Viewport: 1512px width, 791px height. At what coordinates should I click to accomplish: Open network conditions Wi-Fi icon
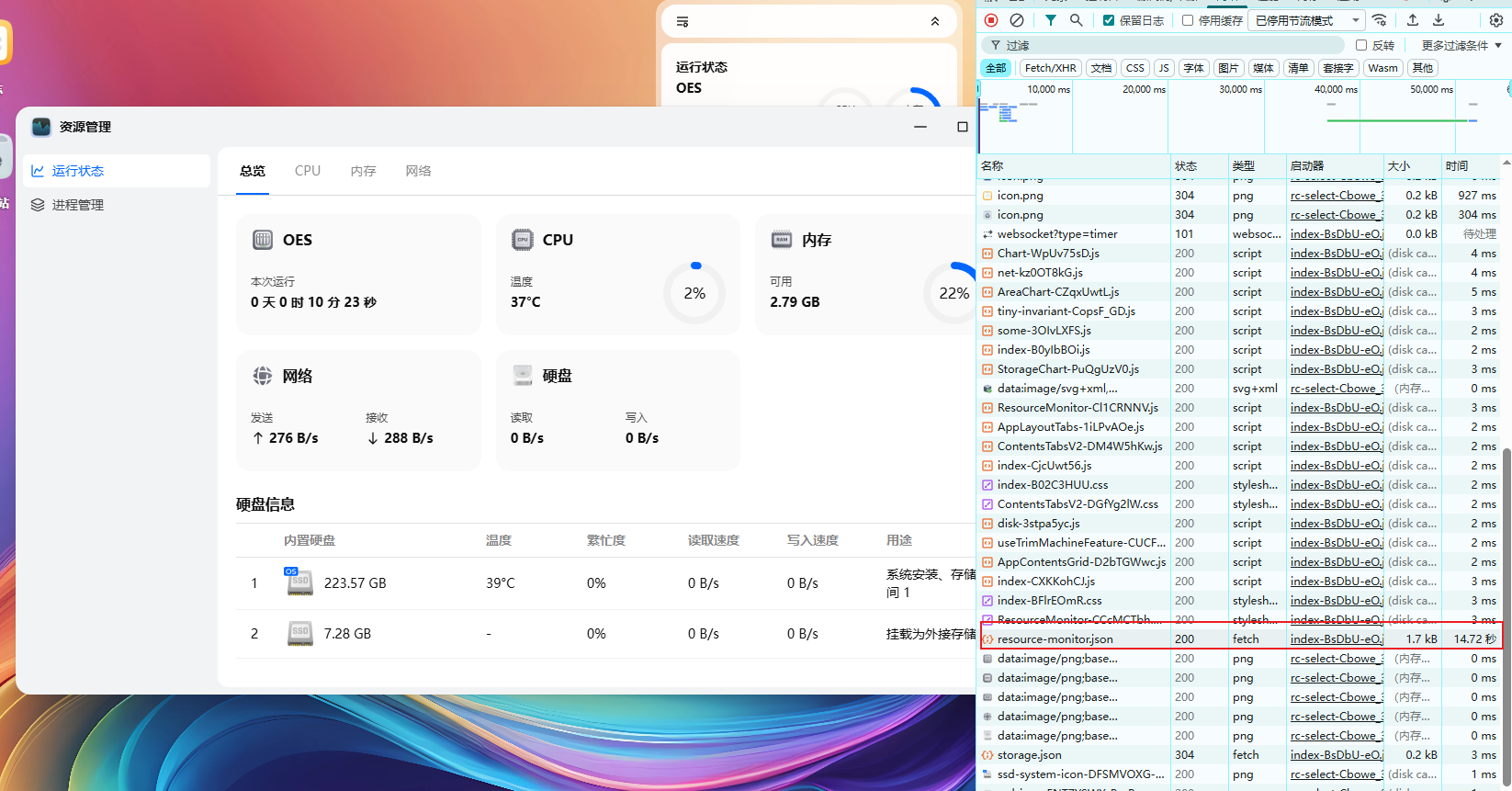pyautogui.click(x=1380, y=20)
